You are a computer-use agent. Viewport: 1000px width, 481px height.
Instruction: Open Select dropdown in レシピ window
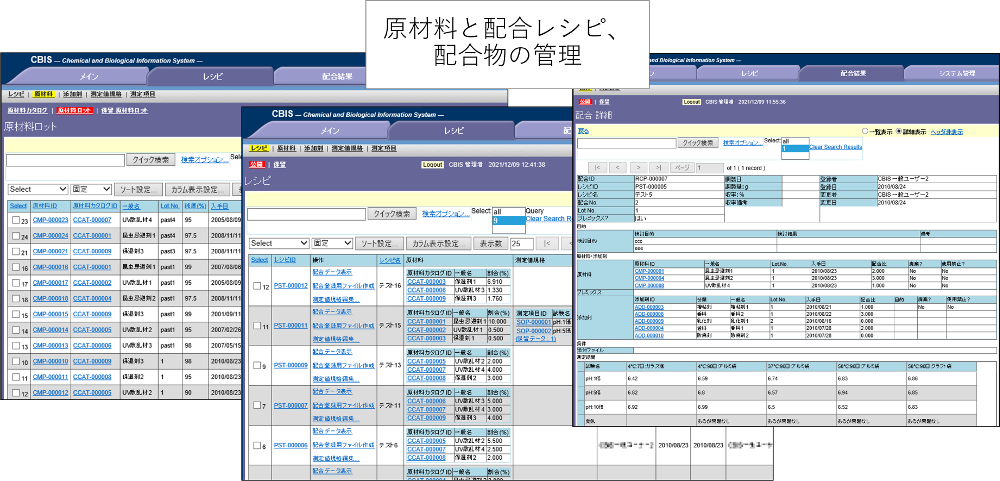[x=279, y=243]
